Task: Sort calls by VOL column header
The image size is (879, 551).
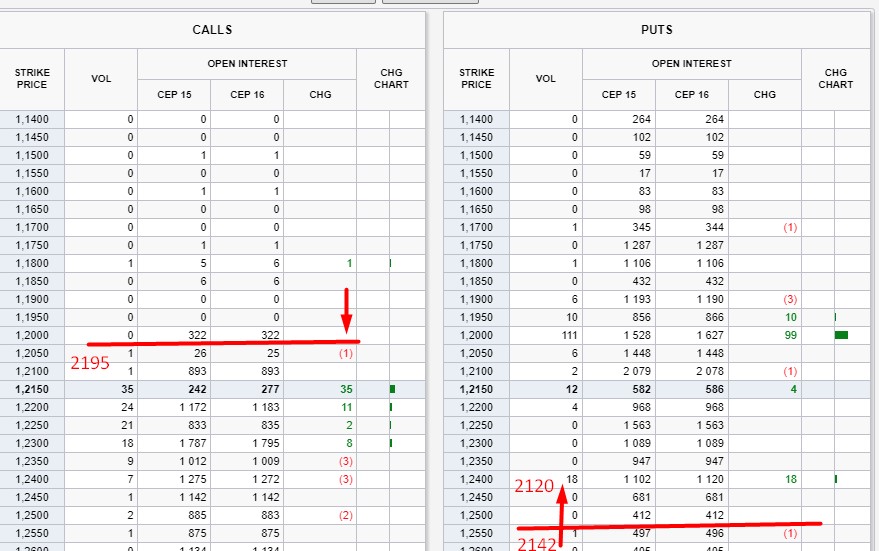Action: click(x=101, y=79)
